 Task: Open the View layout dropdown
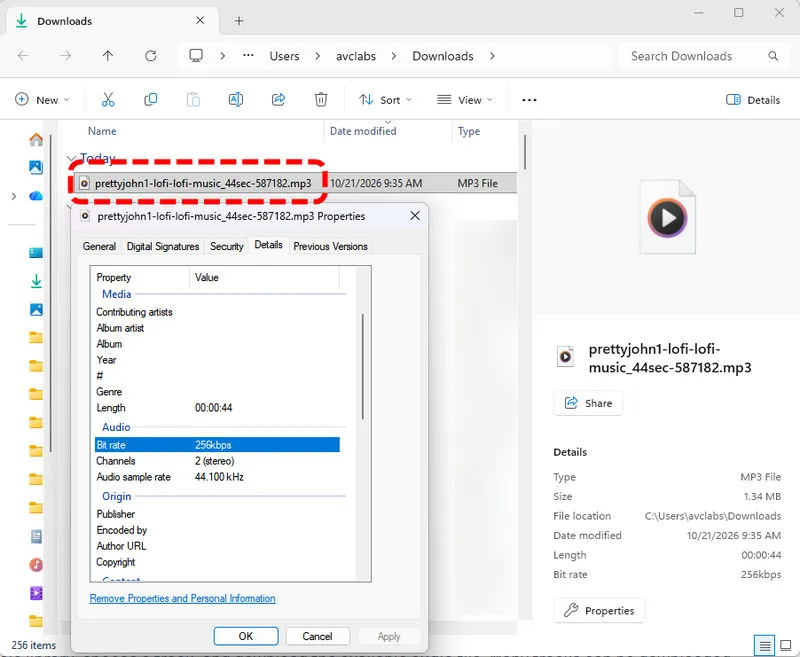tap(465, 100)
